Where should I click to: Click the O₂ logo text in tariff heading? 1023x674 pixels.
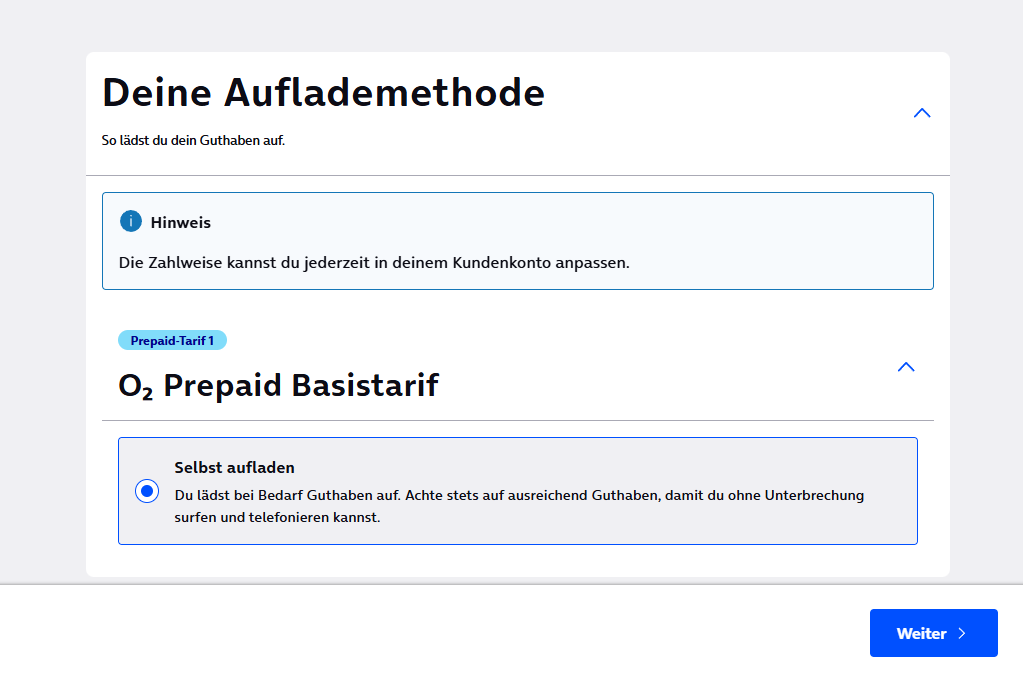[x=136, y=386]
